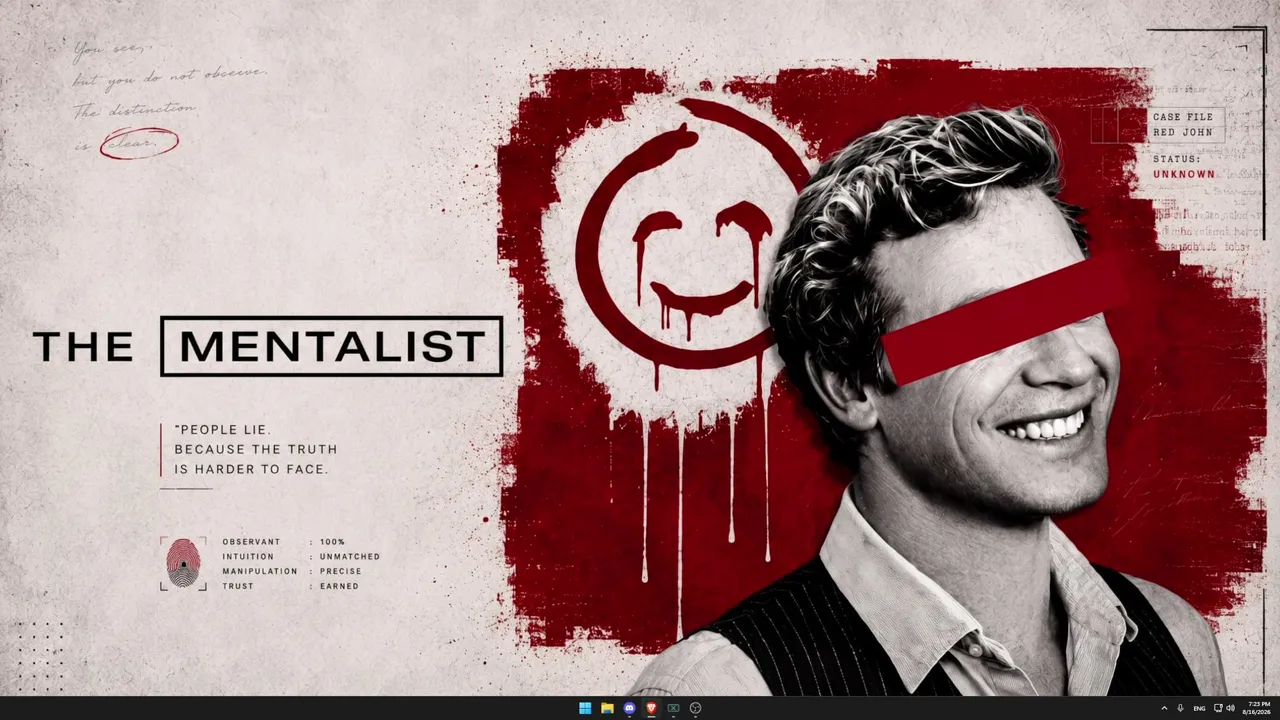The height and width of the screenshot is (720, 1280).
Task: Open the volume speaker control
Action: pyautogui.click(x=1231, y=708)
